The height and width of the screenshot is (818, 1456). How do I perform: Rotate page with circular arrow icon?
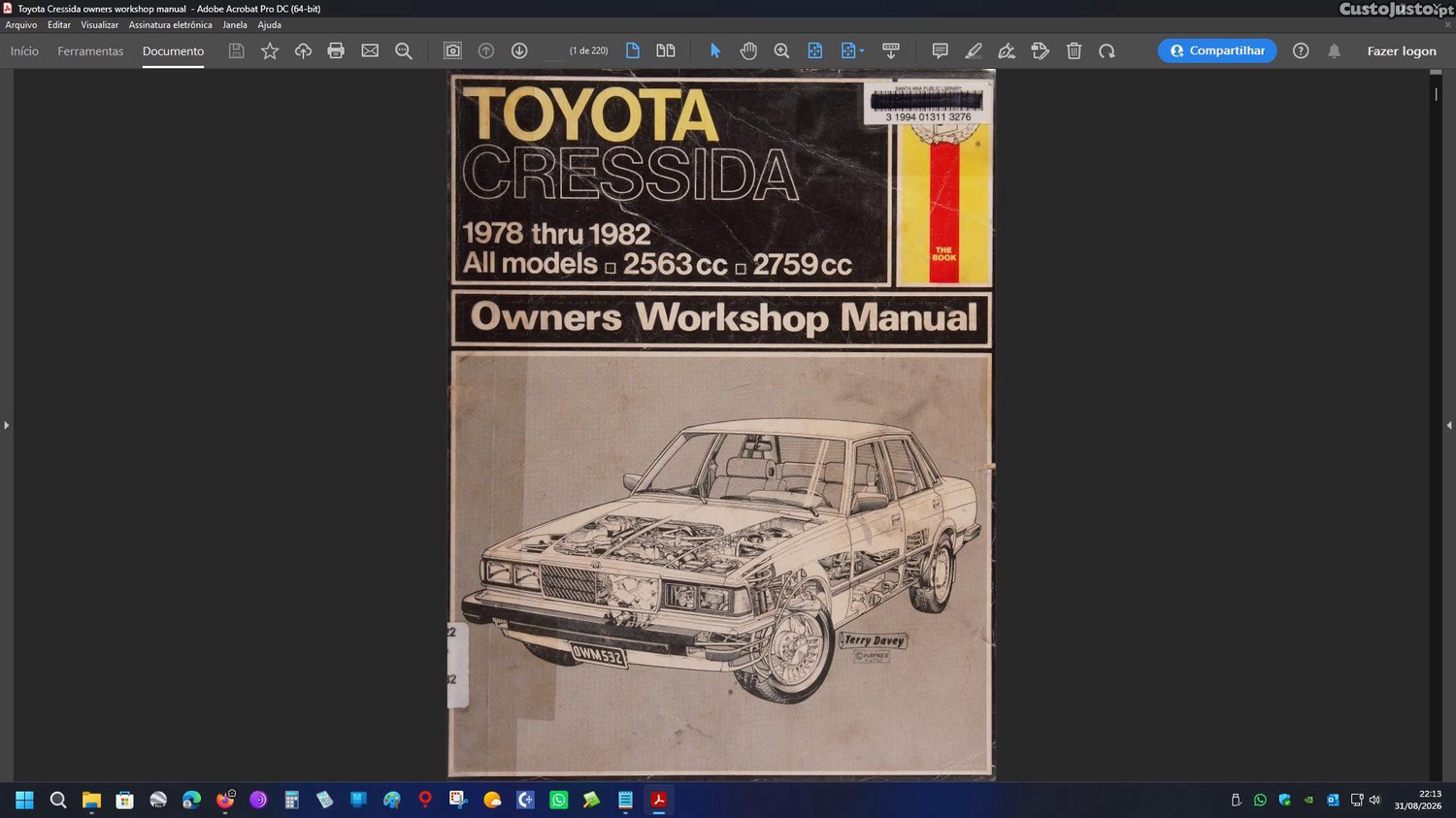coord(1107,50)
